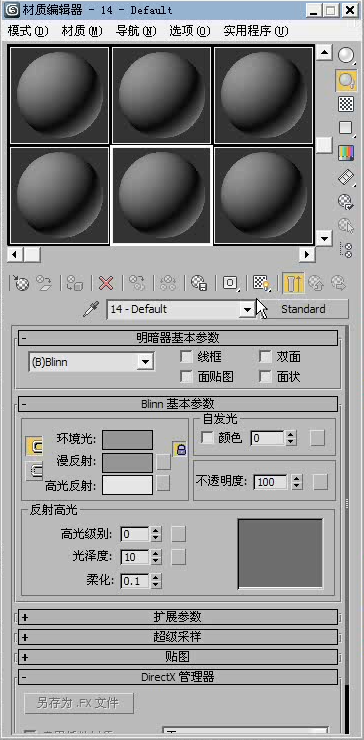Click the 不透明度 value field showing 100
The width and height of the screenshot is (364, 740).
pos(271,482)
